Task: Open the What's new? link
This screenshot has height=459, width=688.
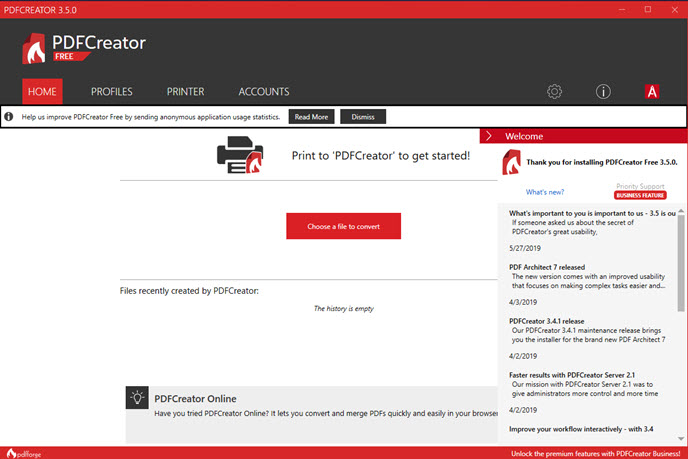Action: [545, 192]
